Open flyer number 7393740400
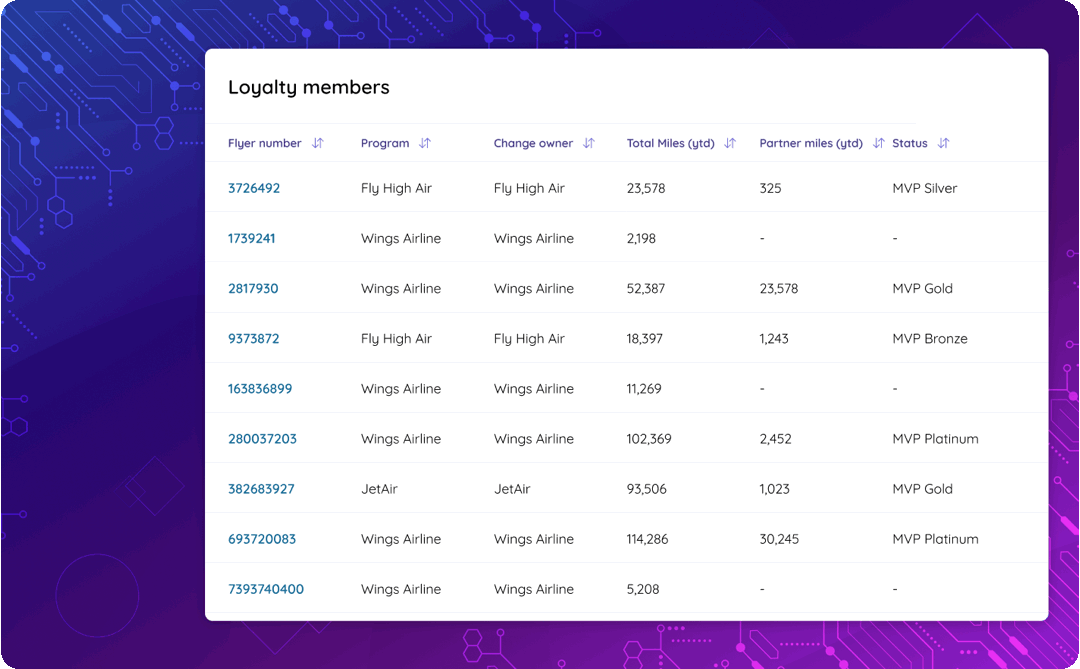 (266, 589)
